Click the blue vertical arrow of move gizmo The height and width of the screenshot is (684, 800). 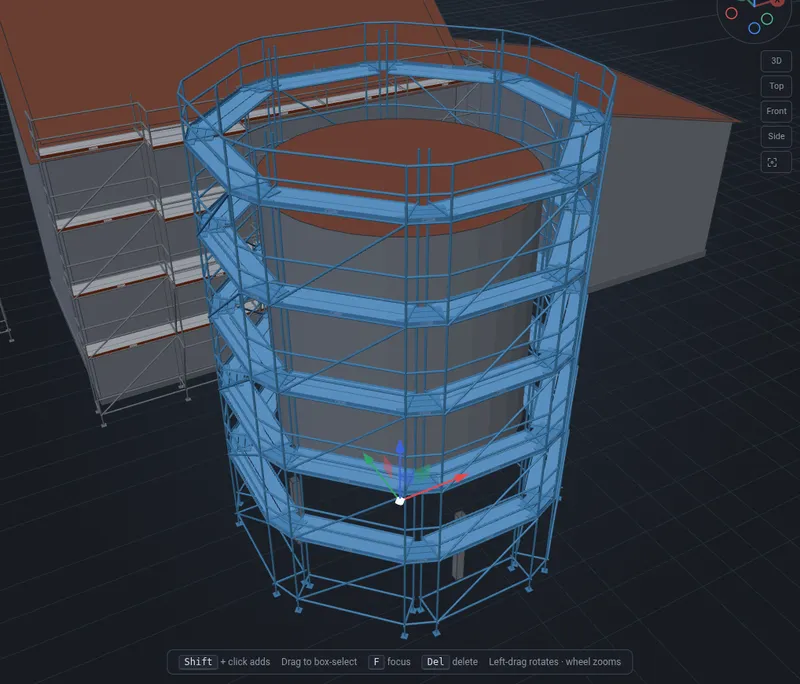pos(401,459)
